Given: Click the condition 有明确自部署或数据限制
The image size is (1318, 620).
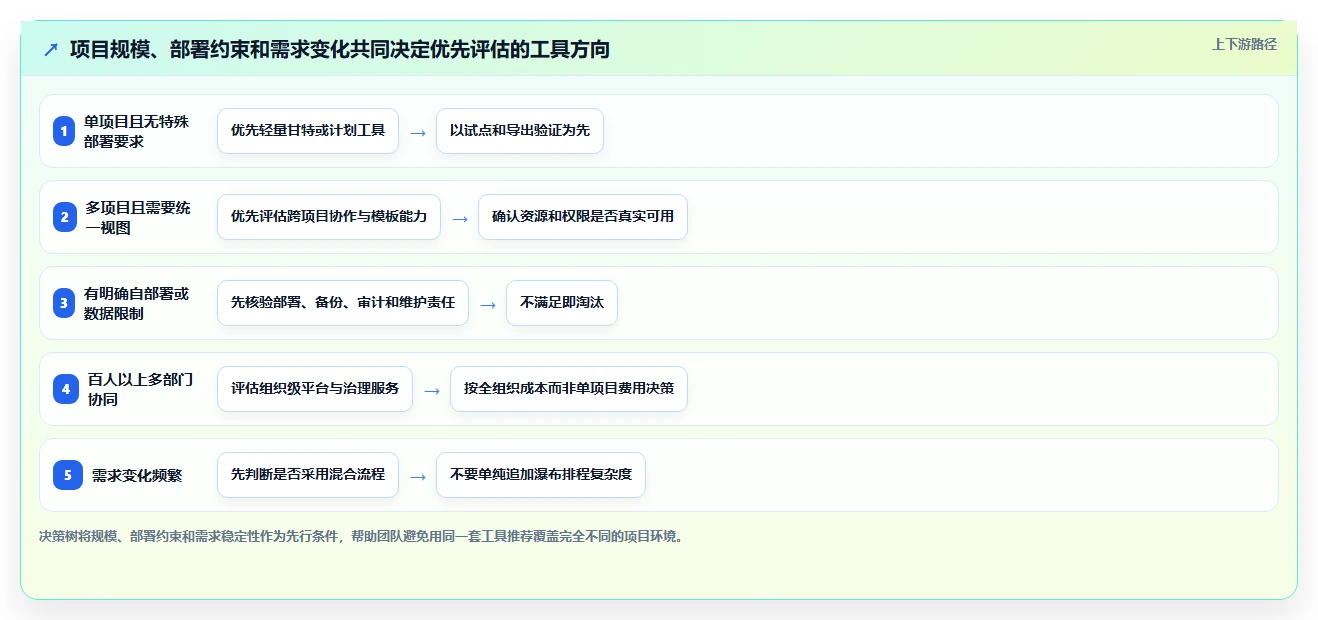Looking at the screenshot, I should (136, 303).
